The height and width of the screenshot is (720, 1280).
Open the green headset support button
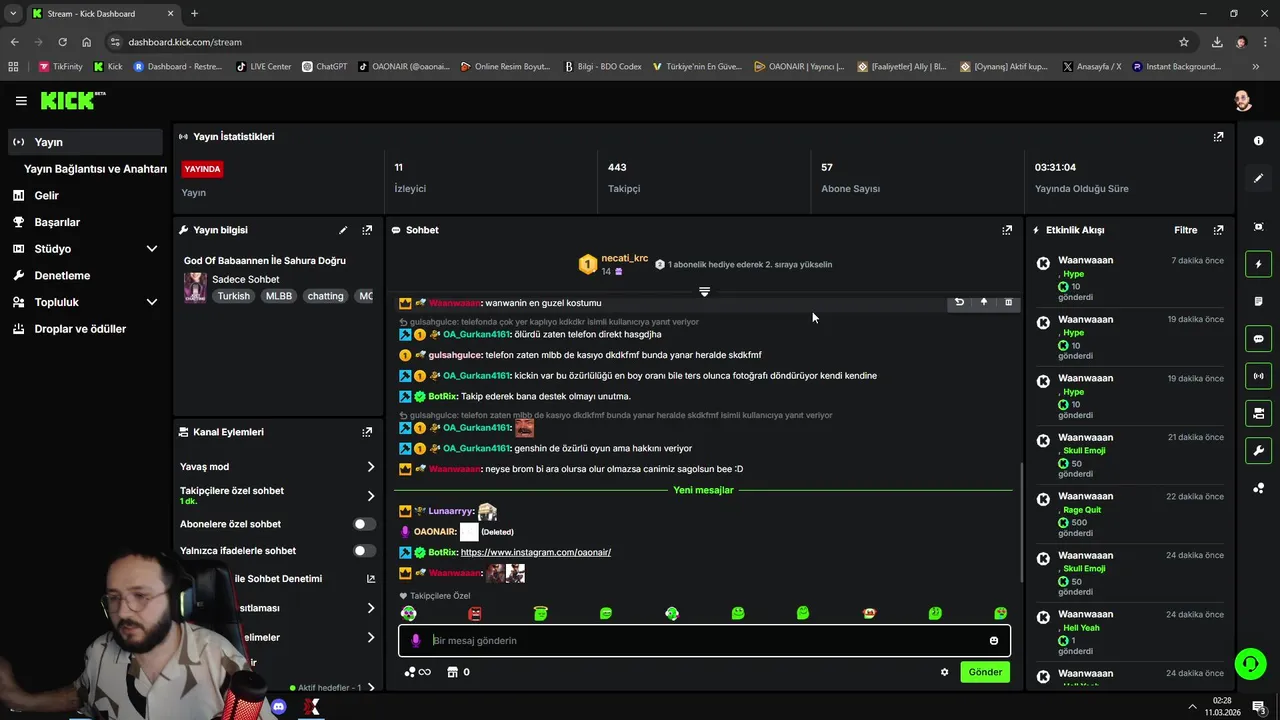click(x=1249, y=663)
